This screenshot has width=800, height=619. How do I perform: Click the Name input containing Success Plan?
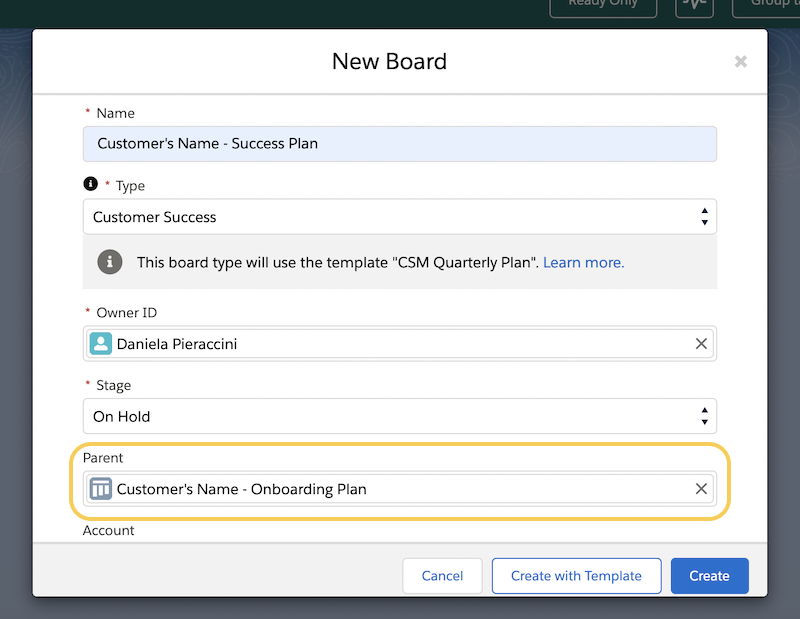(x=400, y=144)
